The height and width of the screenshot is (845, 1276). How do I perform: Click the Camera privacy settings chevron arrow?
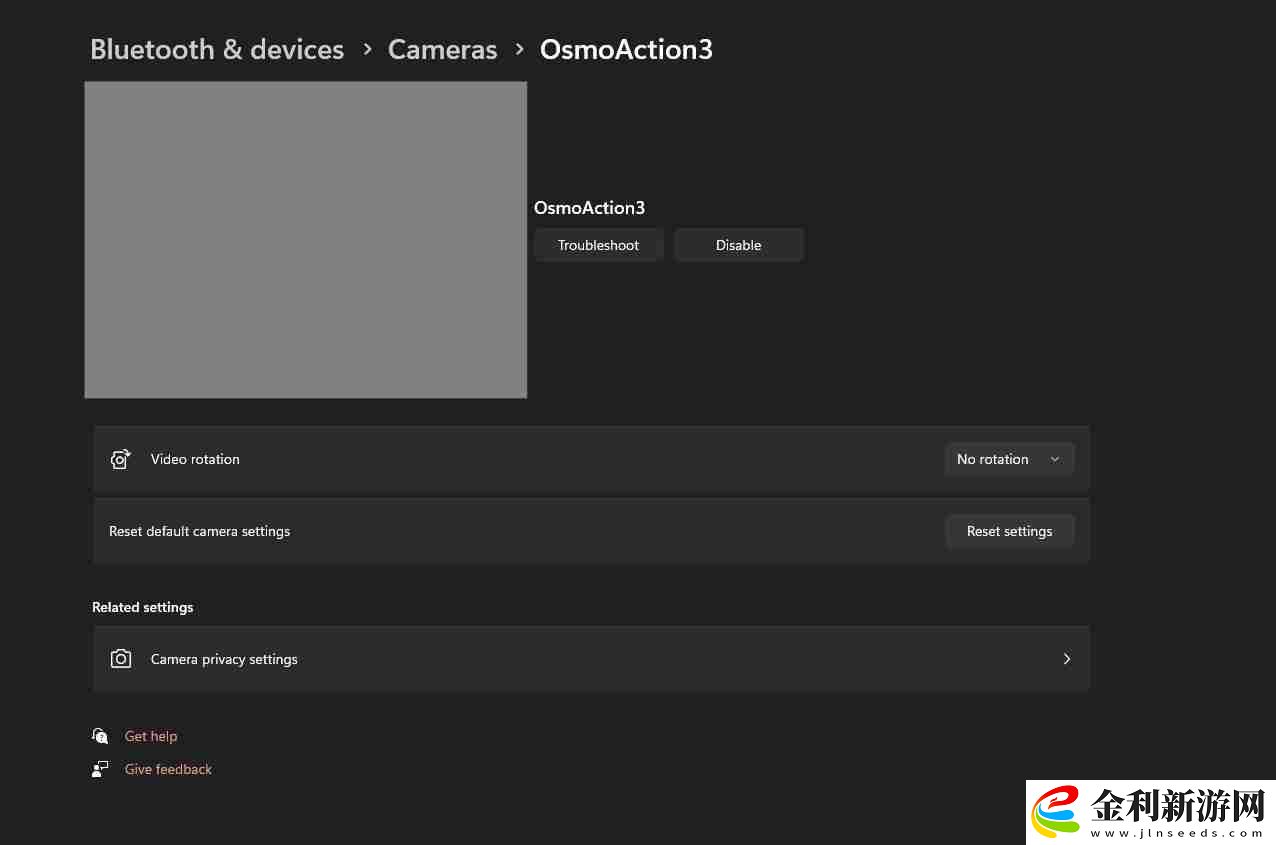[x=1067, y=659]
